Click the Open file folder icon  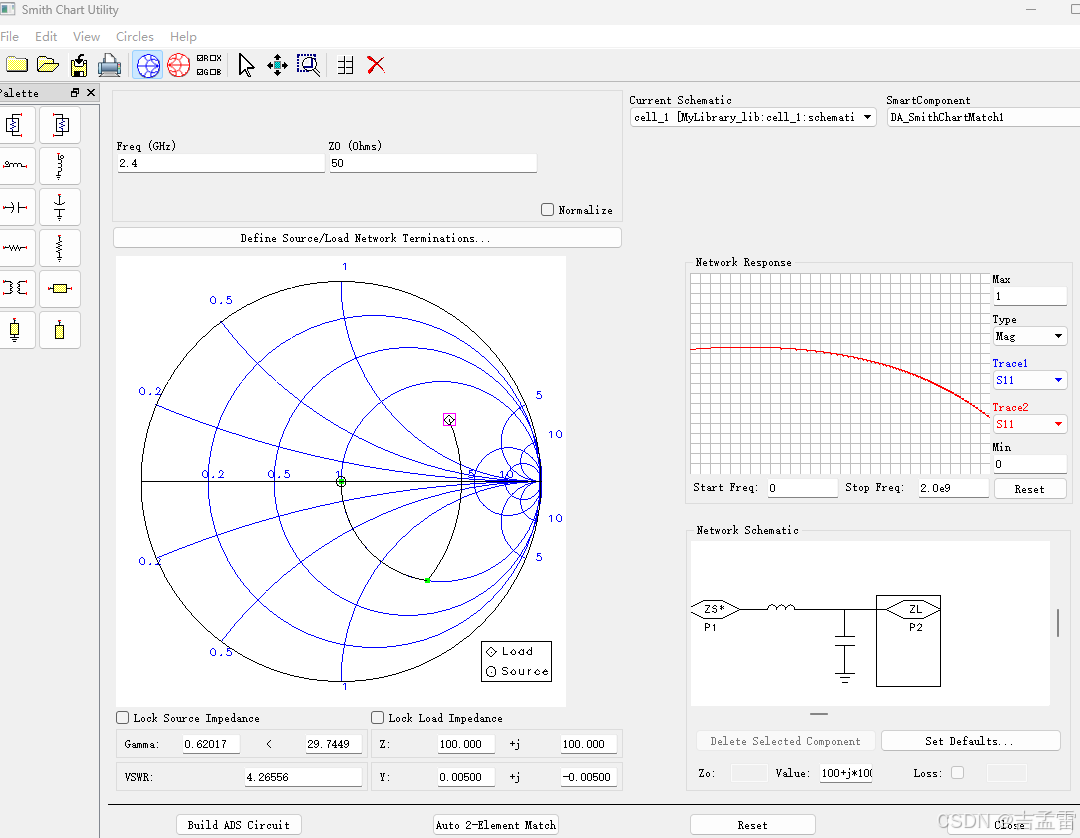tap(48, 65)
